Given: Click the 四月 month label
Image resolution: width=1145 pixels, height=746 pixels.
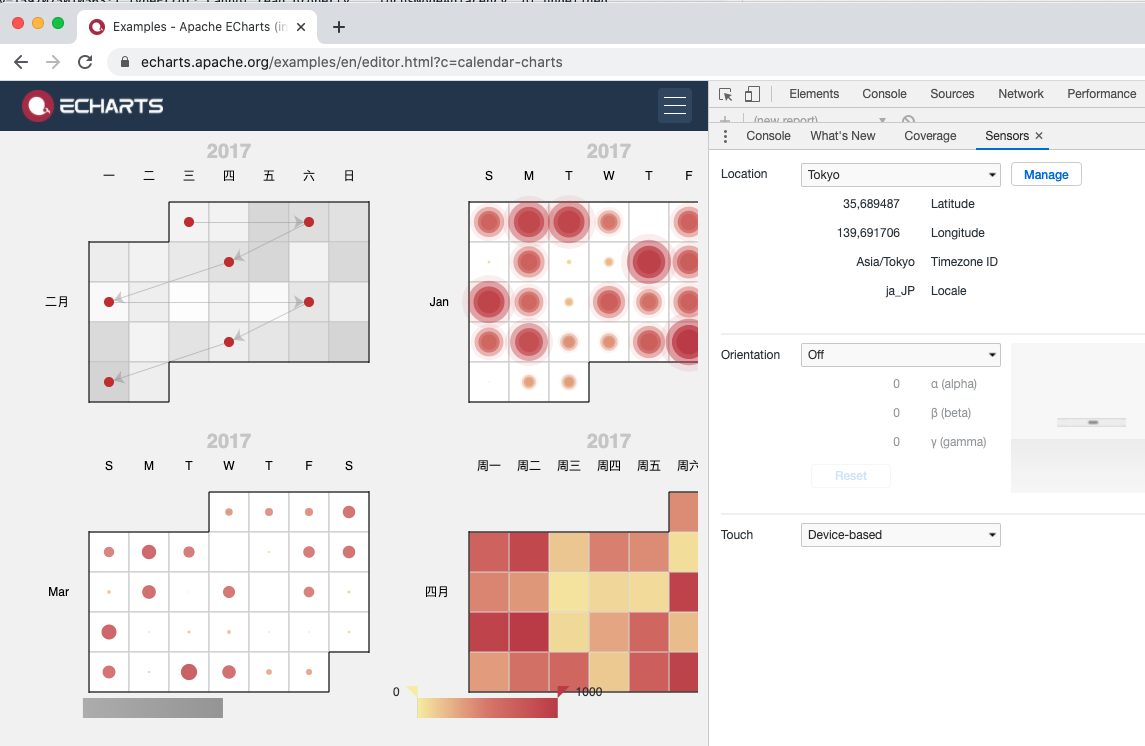Looking at the screenshot, I should pos(437,592).
